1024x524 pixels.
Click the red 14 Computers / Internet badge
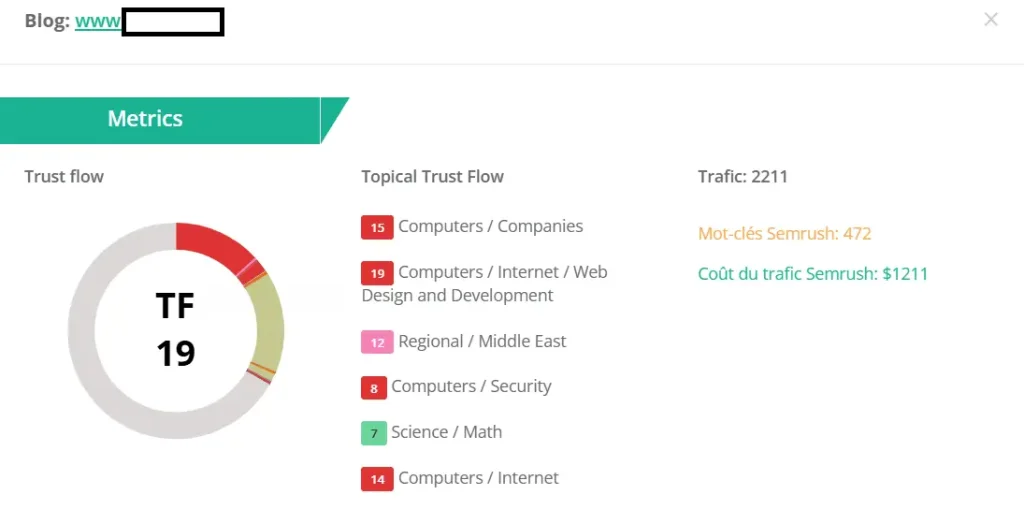377,479
